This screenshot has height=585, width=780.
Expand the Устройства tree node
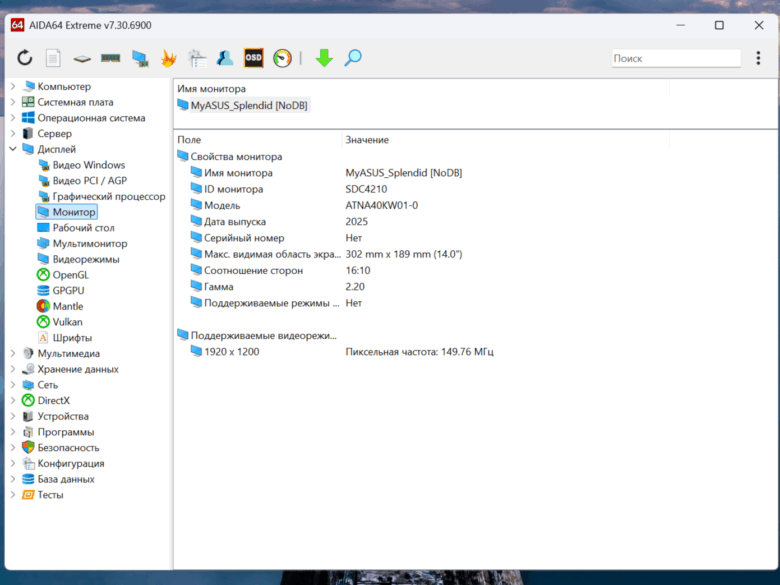coord(13,416)
